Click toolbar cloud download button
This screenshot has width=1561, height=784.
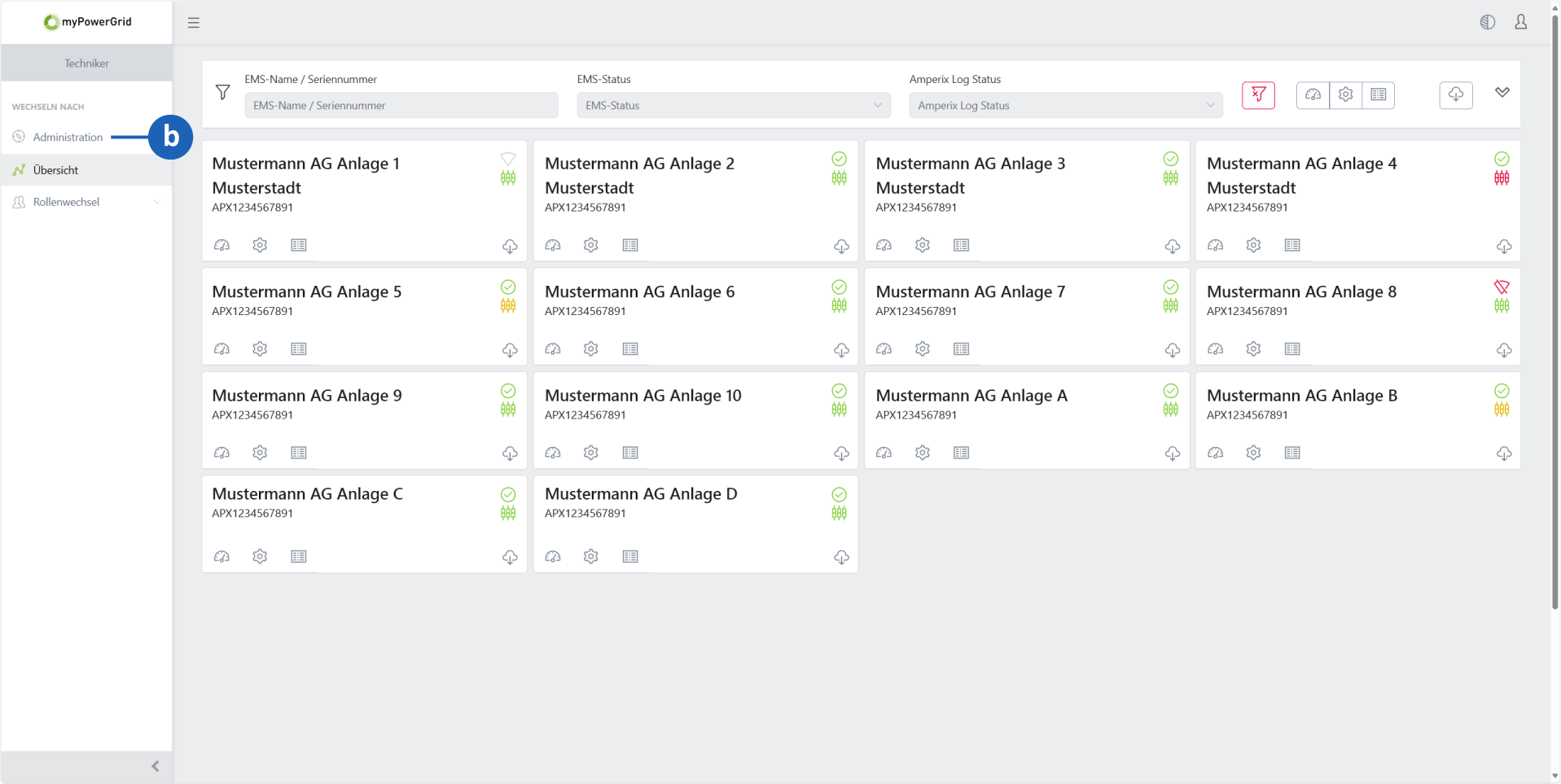pyautogui.click(x=1455, y=95)
